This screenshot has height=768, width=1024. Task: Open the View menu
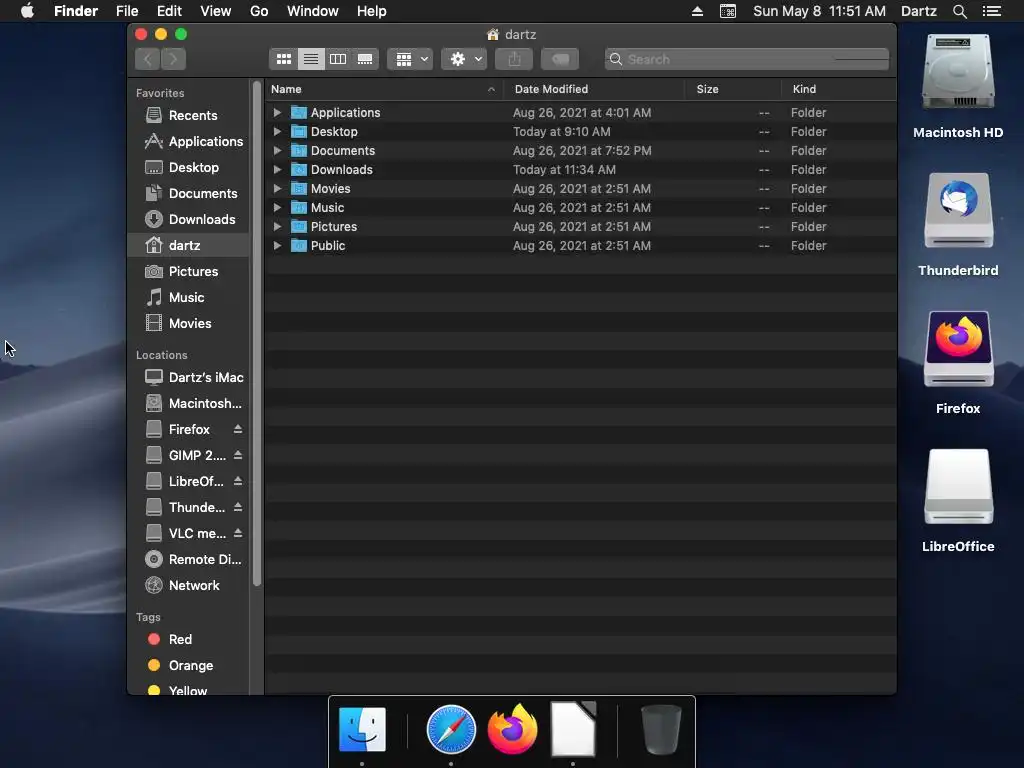[216, 11]
